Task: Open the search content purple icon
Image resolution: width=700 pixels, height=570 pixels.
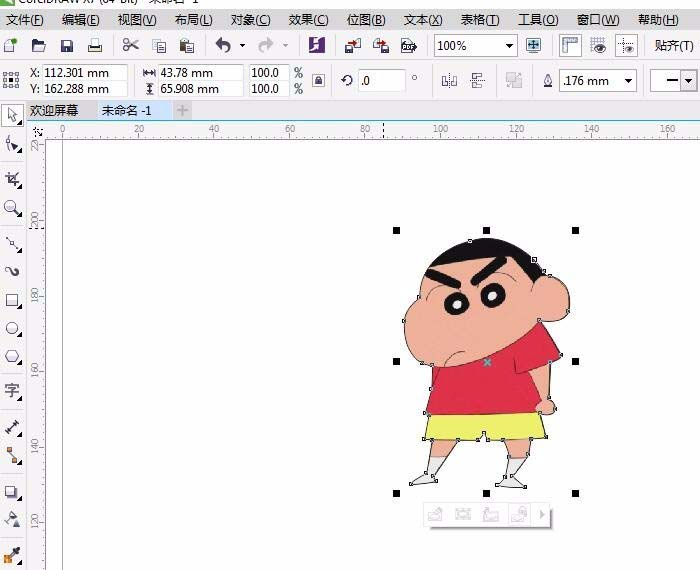Action: pos(317,45)
